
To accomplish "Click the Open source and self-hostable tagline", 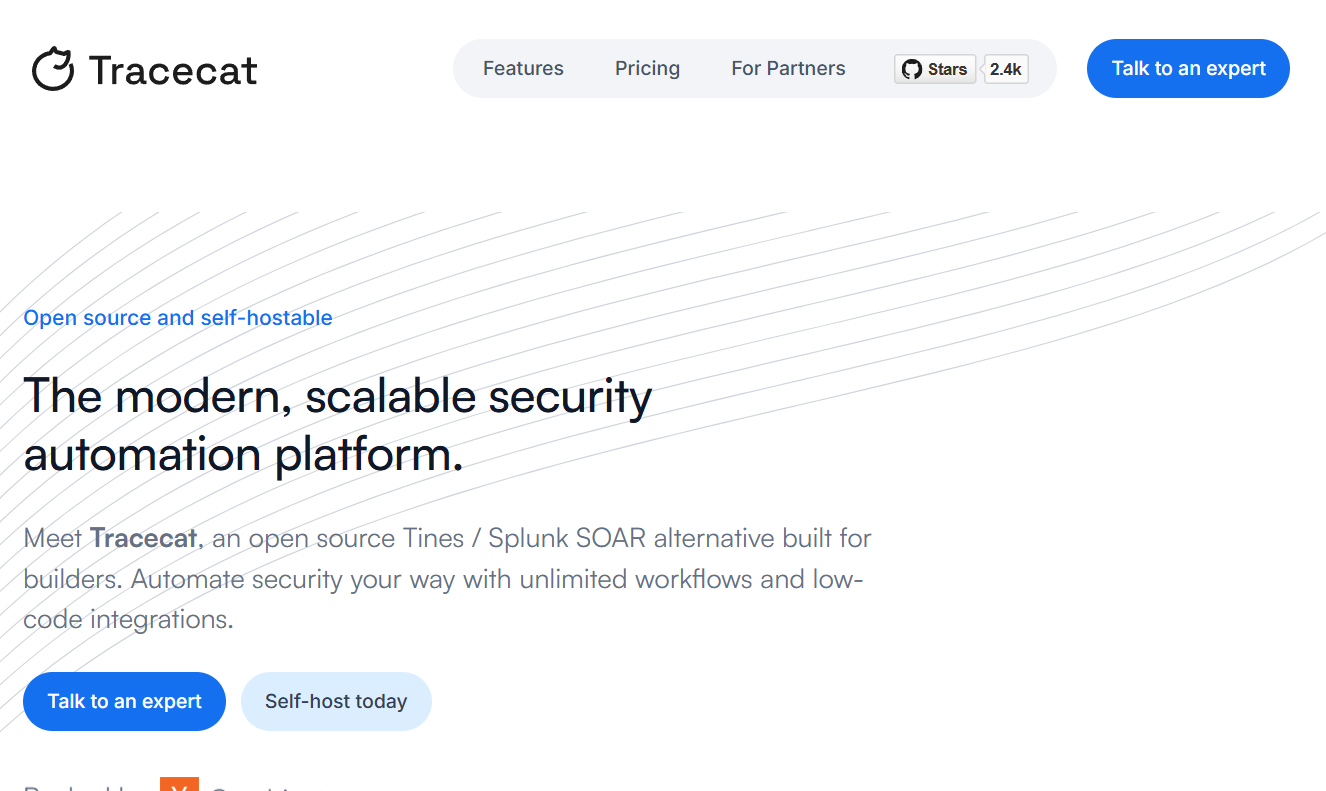I will (178, 318).
